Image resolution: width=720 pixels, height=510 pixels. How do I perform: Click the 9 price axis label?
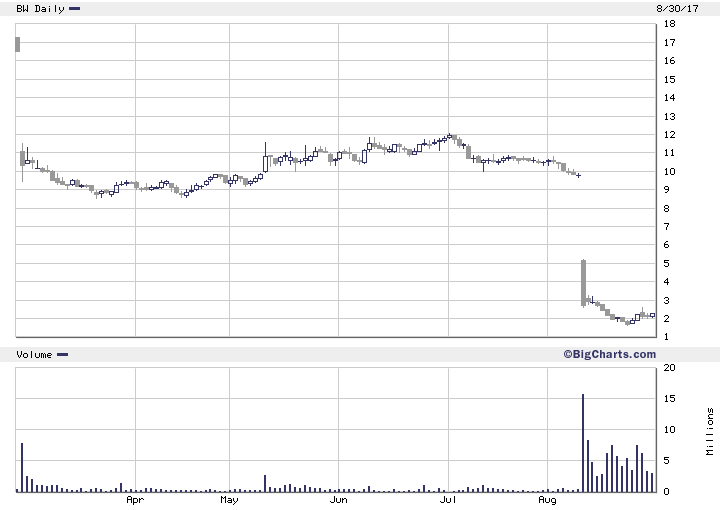point(667,189)
